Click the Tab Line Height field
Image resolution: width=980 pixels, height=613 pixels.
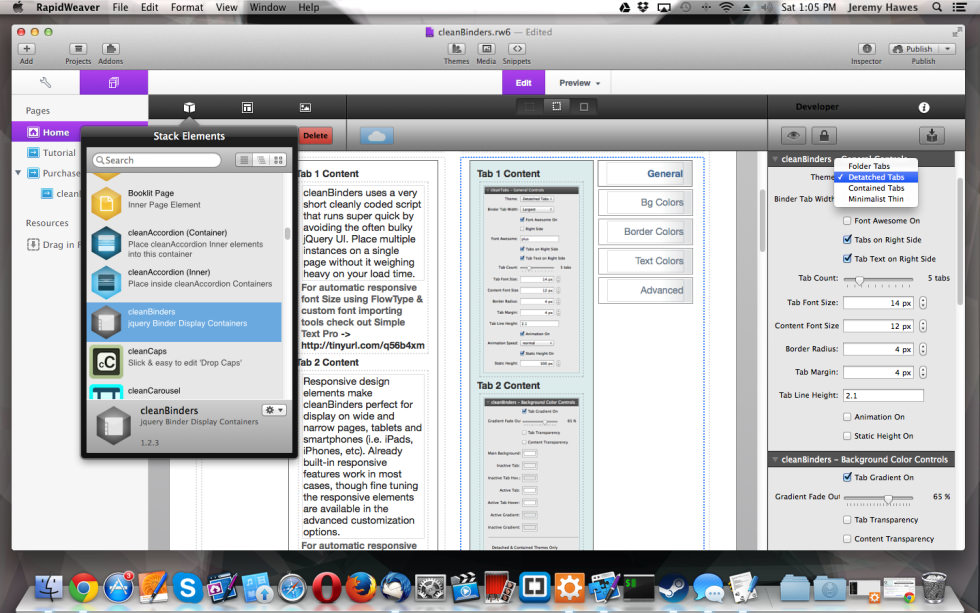pyautogui.click(x=883, y=395)
